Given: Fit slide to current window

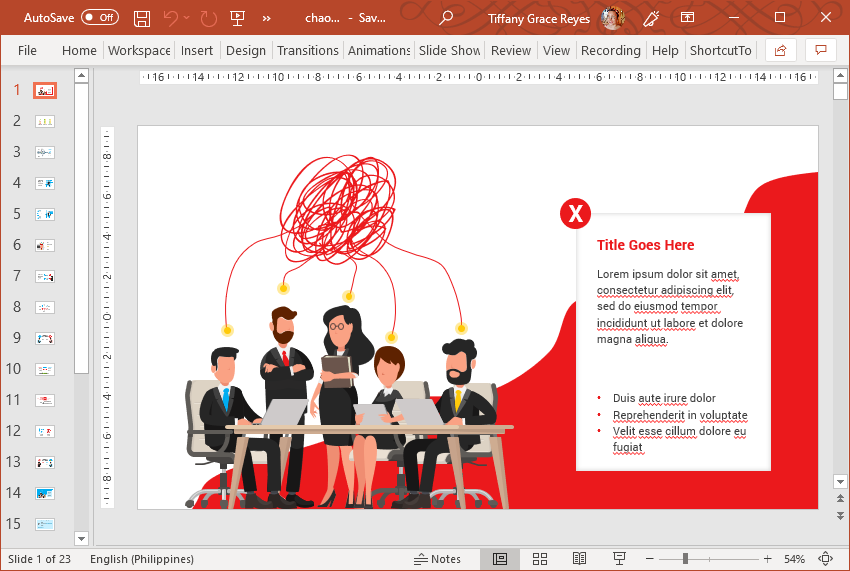Looking at the screenshot, I should click(826, 559).
